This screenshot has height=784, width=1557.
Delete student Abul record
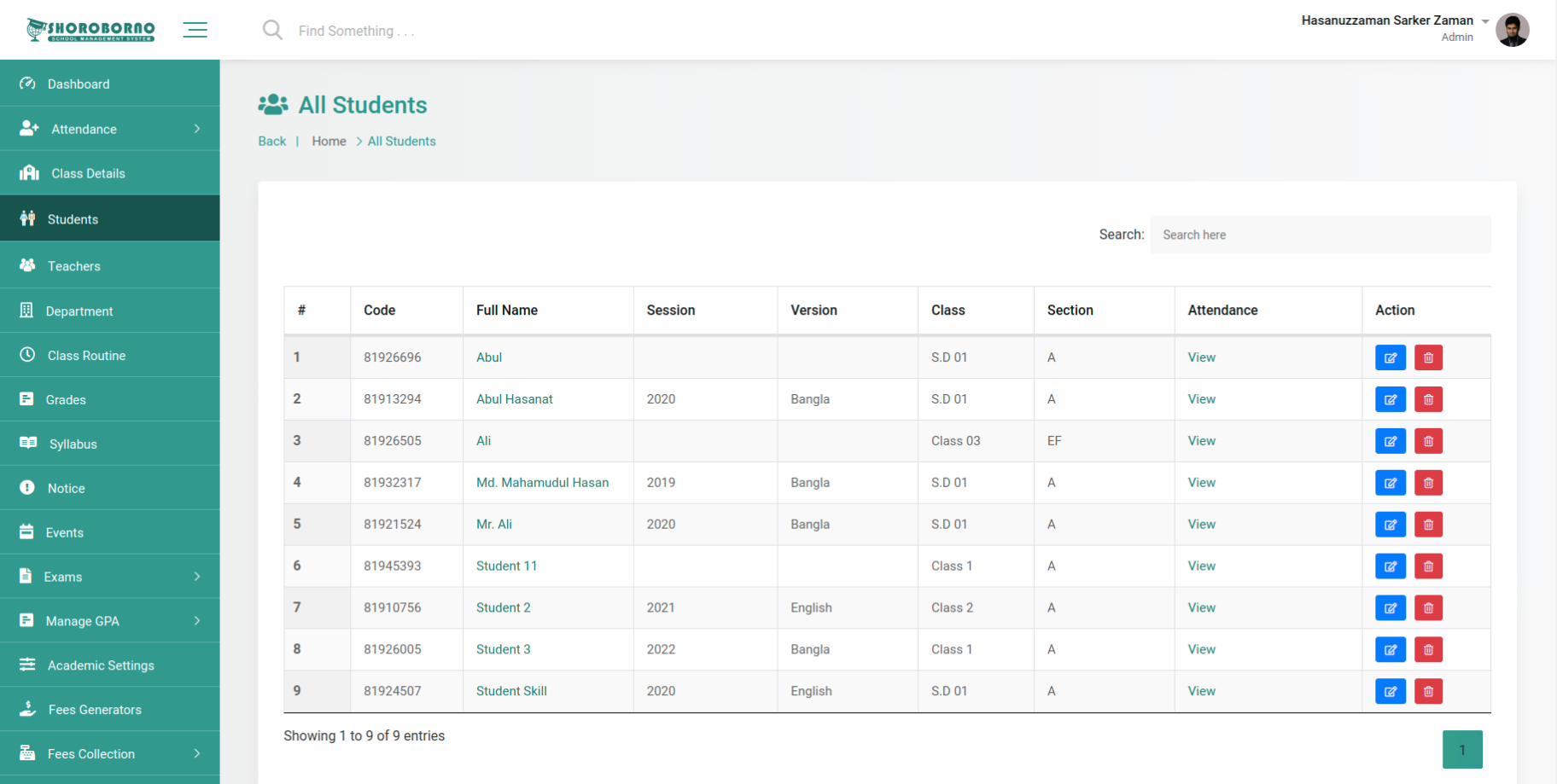pos(1428,357)
